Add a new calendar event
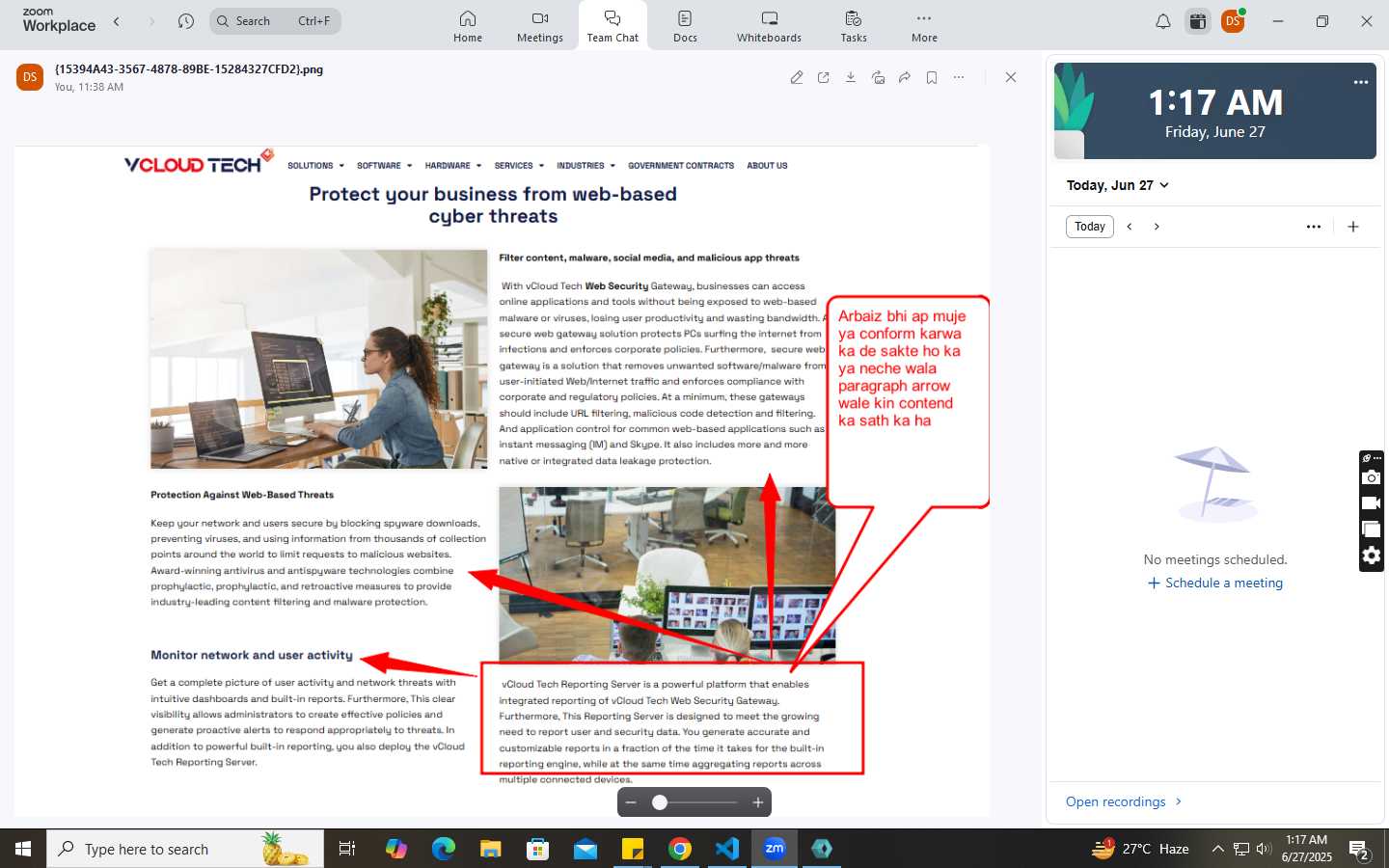The width and height of the screenshot is (1389, 868). 1353,227
